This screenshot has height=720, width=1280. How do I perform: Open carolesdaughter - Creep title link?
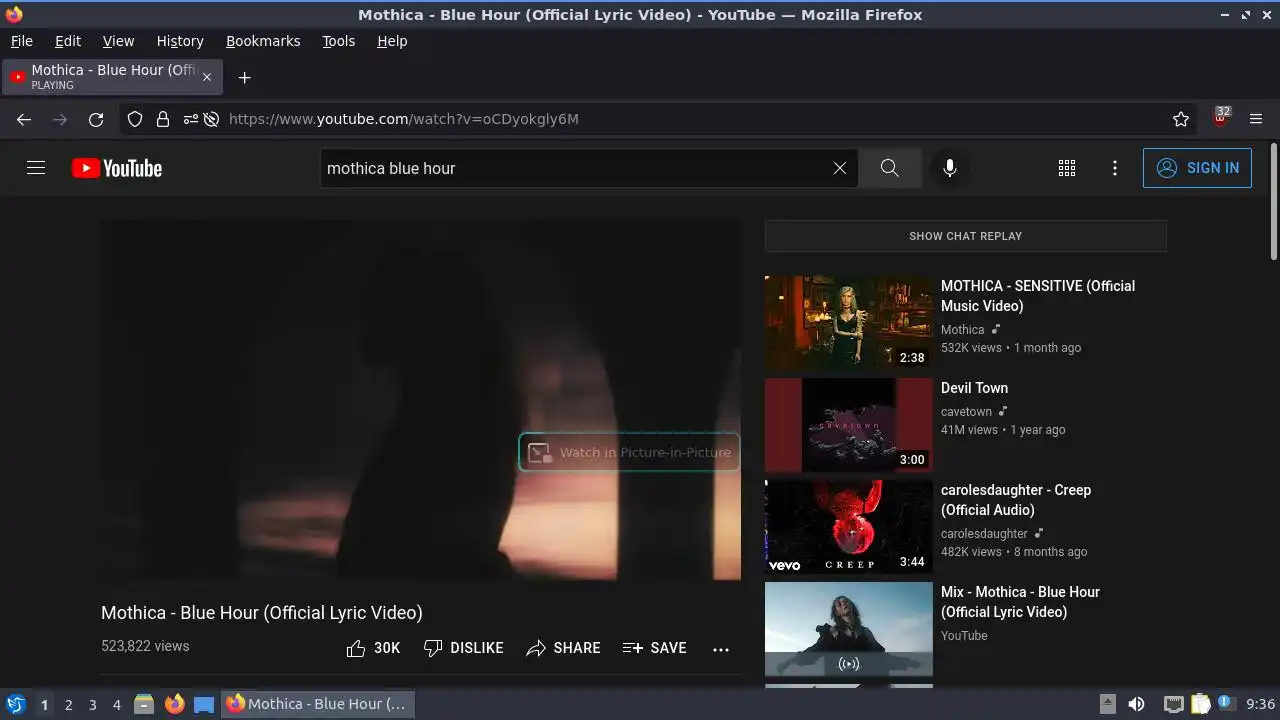[1016, 500]
